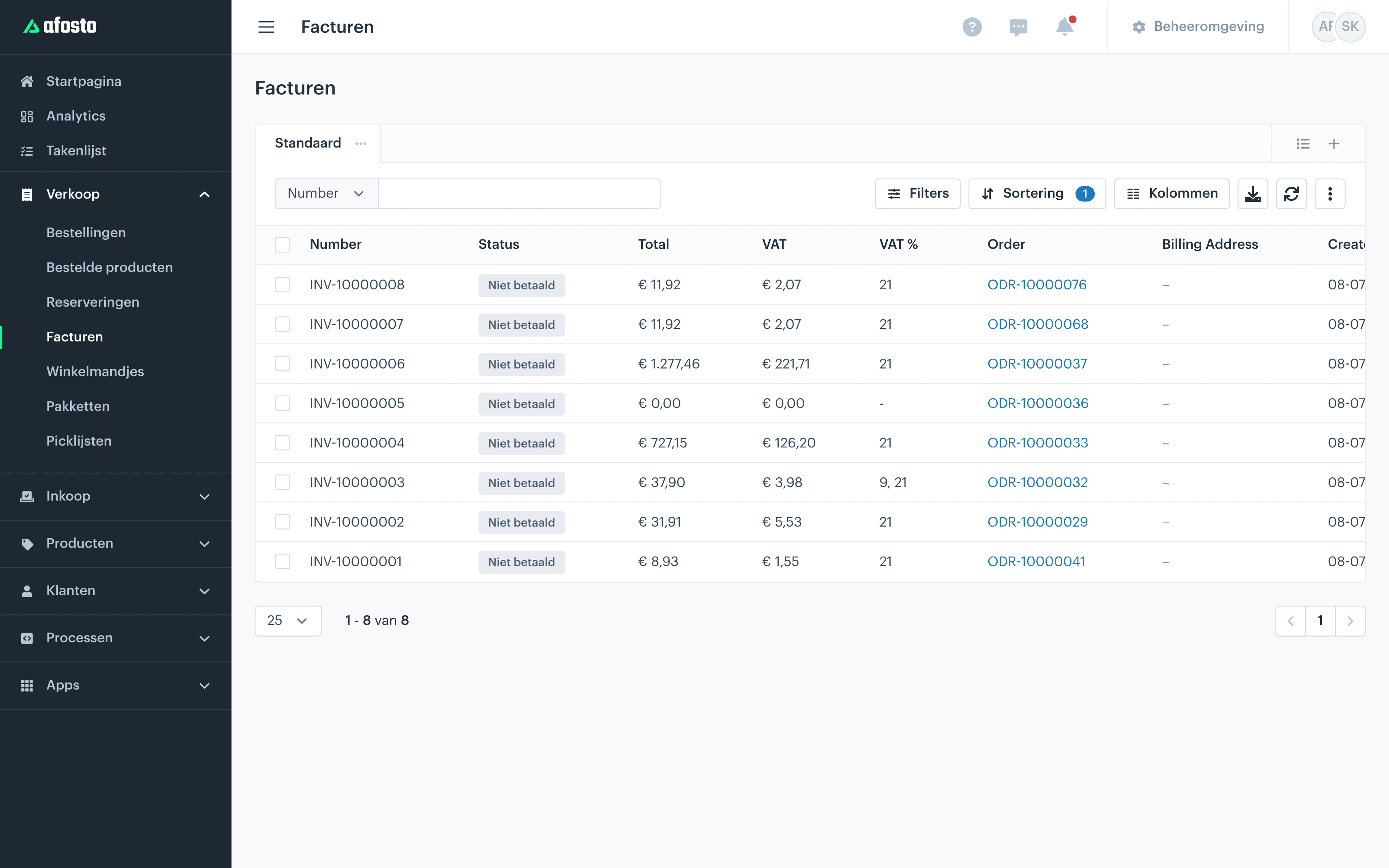Open the 25 rows per page dropdown
This screenshot has height=868, width=1389.
coord(288,621)
